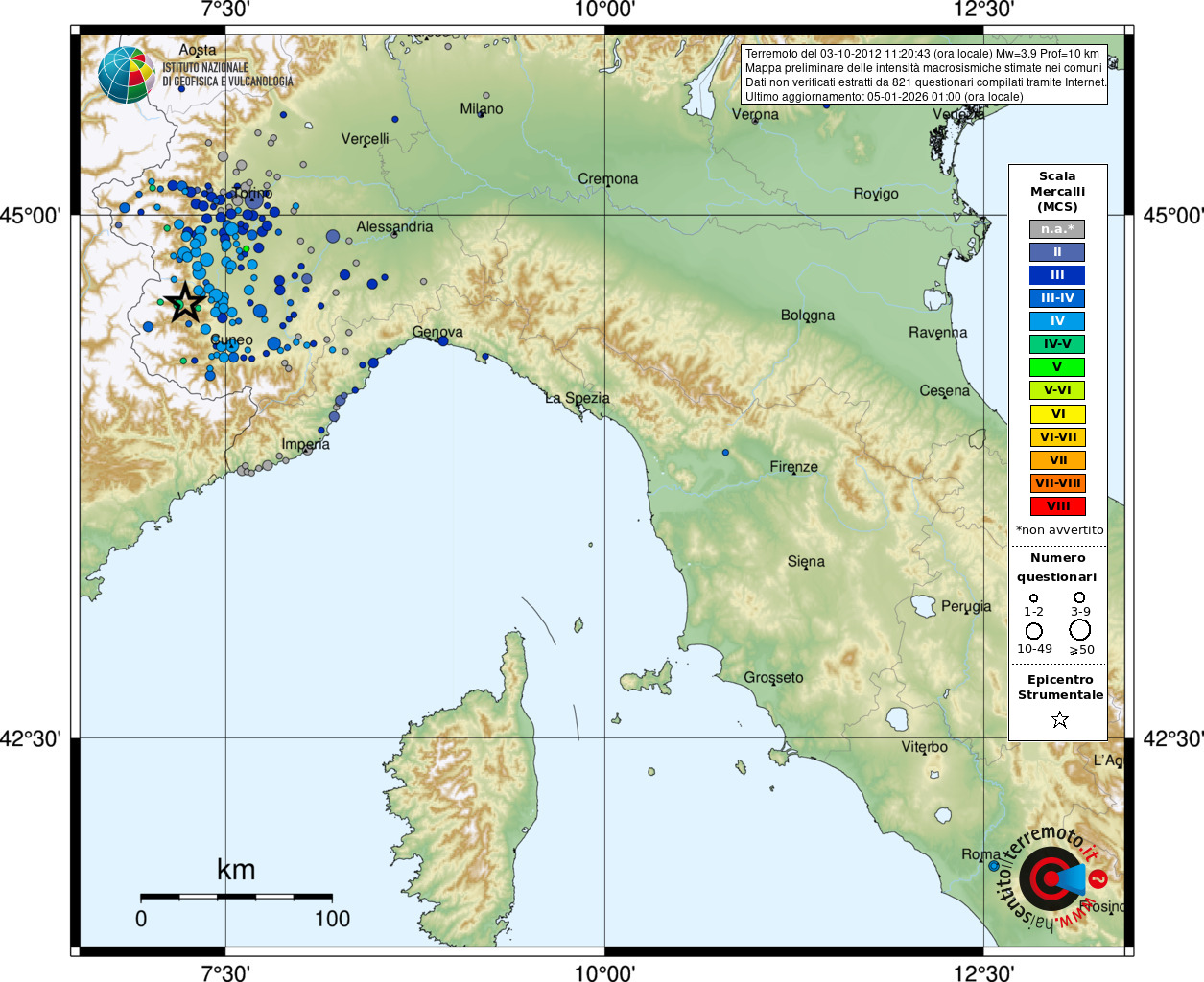Click the n.a.* gray legend swatch

tap(1057, 229)
